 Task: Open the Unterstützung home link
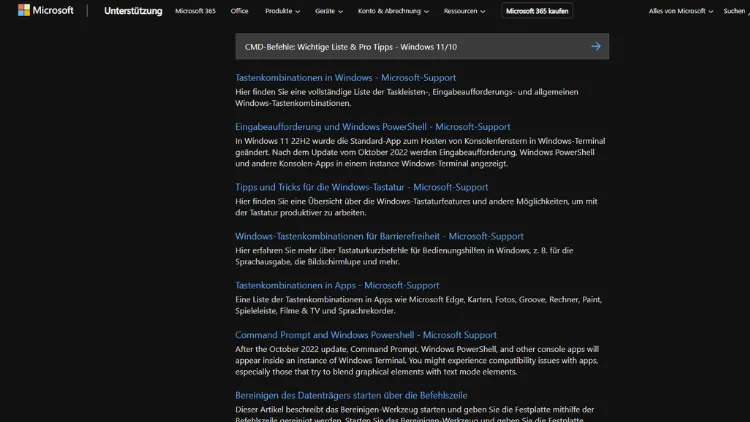(x=133, y=11)
